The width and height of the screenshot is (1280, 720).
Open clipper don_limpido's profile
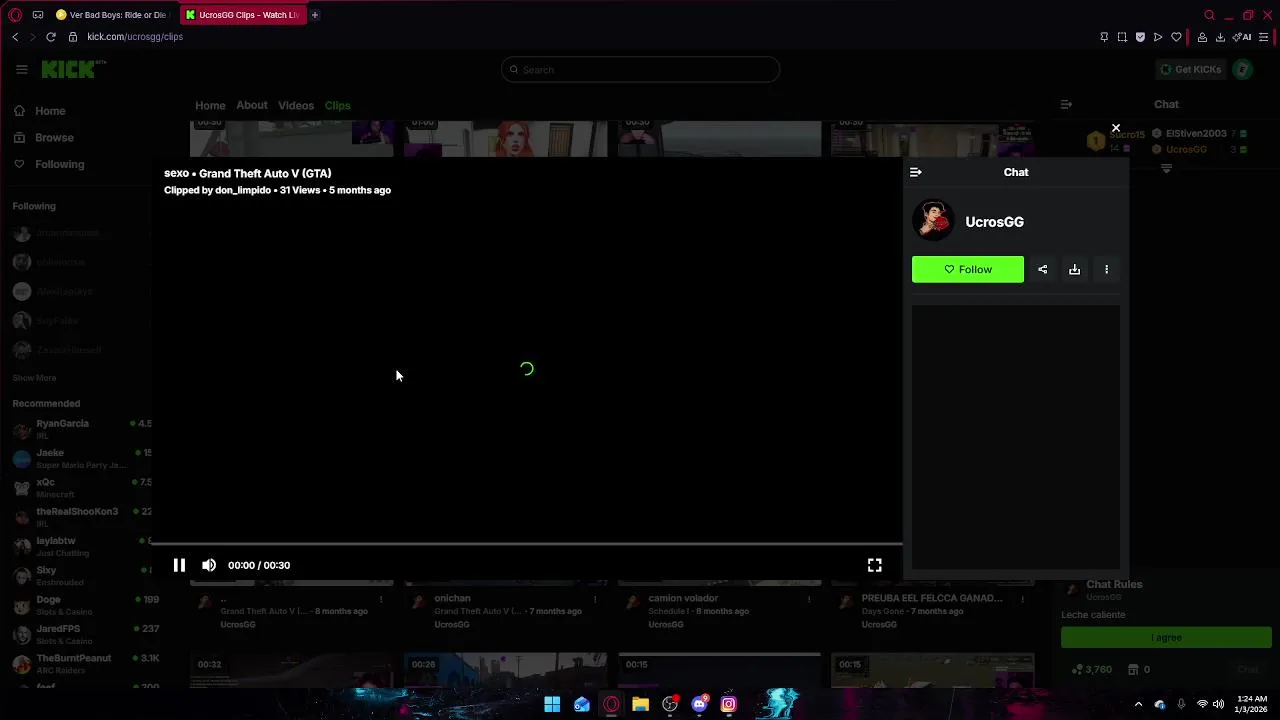point(243,190)
